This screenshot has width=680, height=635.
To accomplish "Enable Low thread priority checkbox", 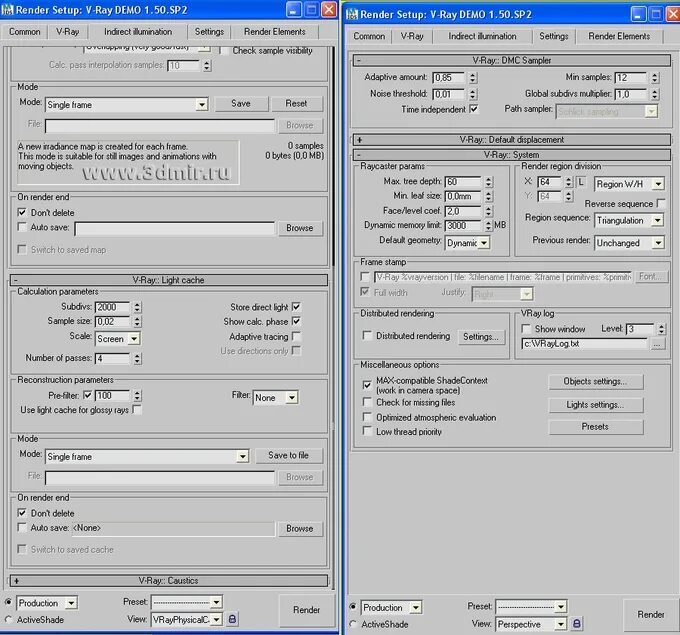I will (x=367, y=431).
